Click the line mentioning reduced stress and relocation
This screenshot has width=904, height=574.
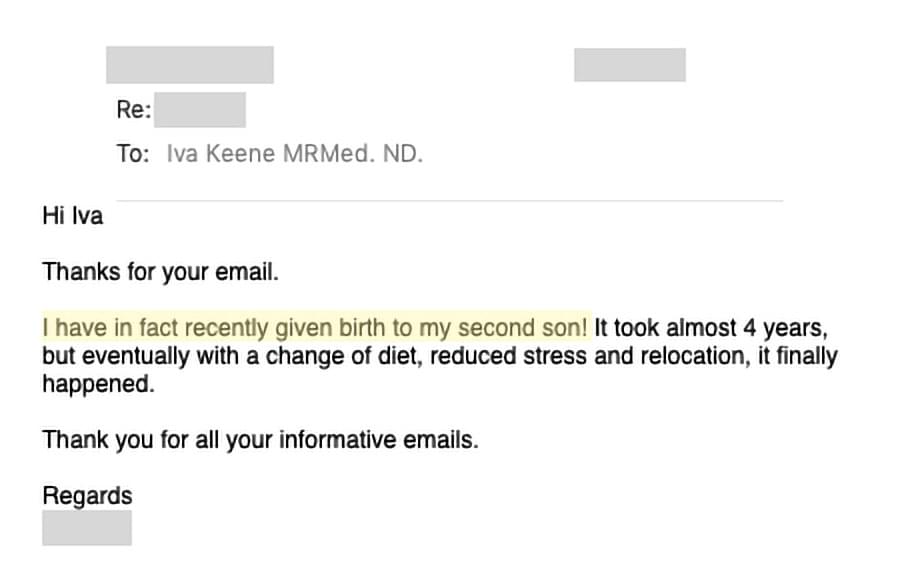(x=440, y=356)
